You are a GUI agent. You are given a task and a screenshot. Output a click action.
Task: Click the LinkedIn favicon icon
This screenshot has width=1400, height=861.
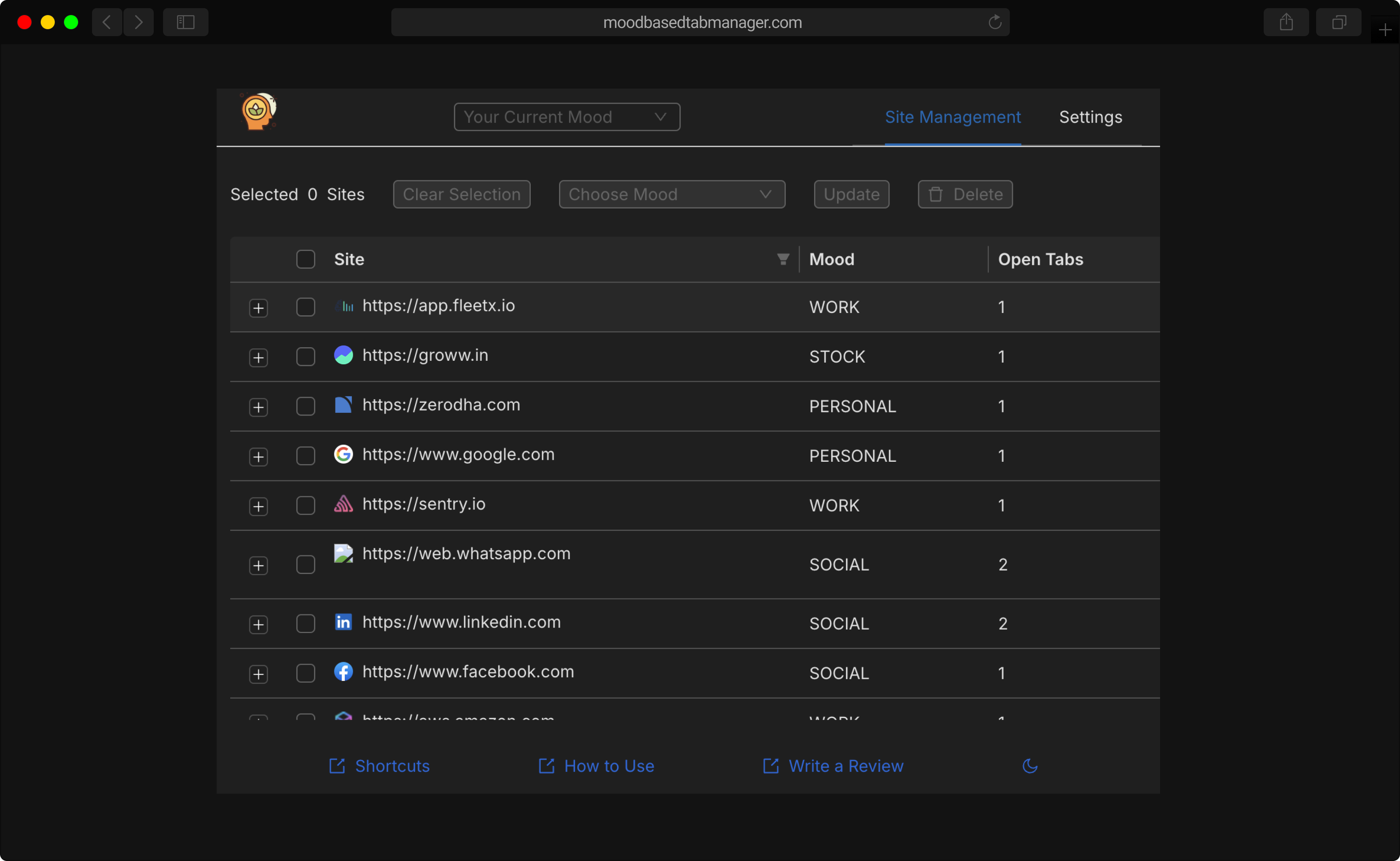click(343, 622)
